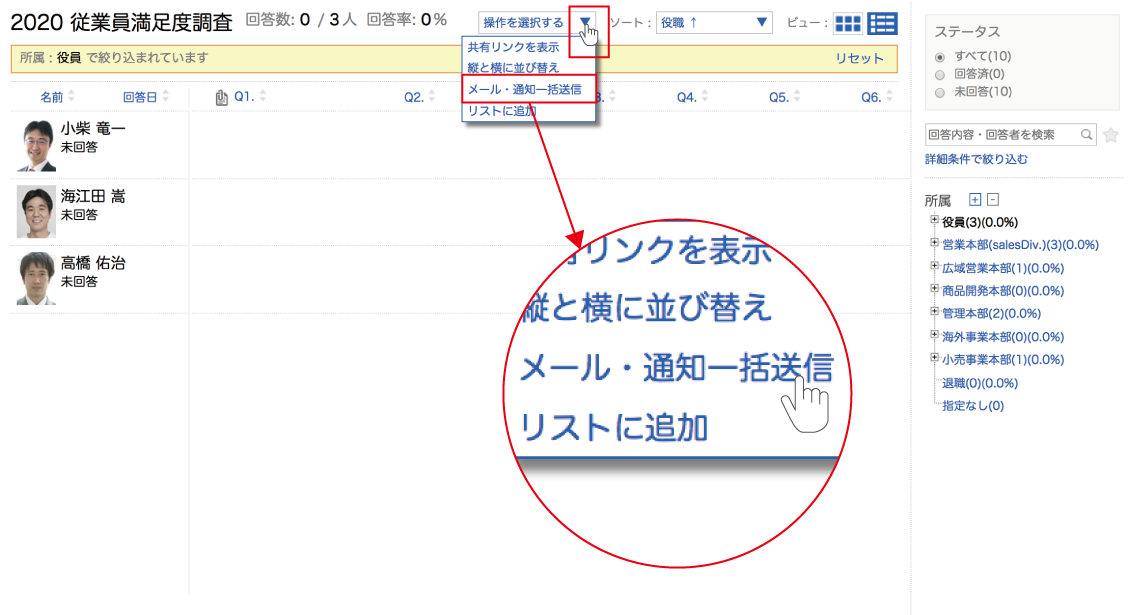1128x615 pixels.
Task: Click the star favorite icon beside search
Action: tap(1110, 135)
